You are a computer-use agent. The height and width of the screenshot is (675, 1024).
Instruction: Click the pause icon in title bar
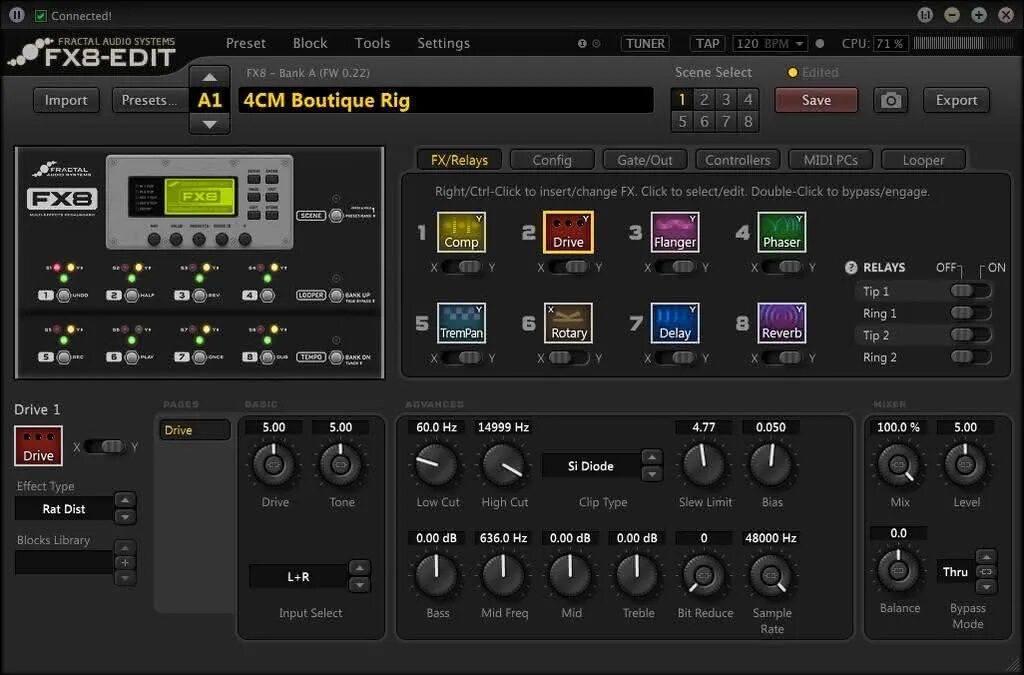click(x=17, y=14)
